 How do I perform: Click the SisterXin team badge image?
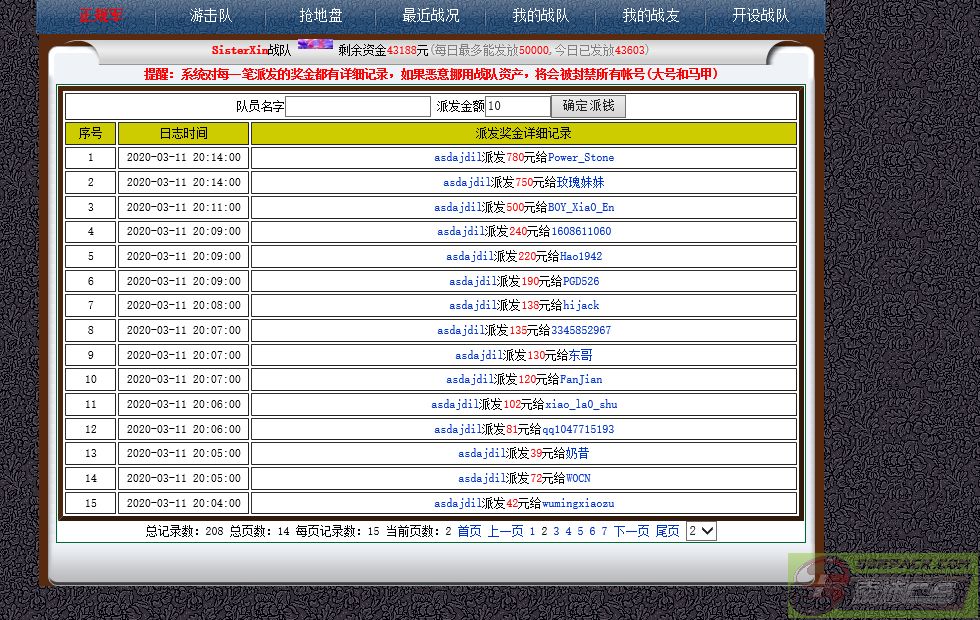click(315, 45)
